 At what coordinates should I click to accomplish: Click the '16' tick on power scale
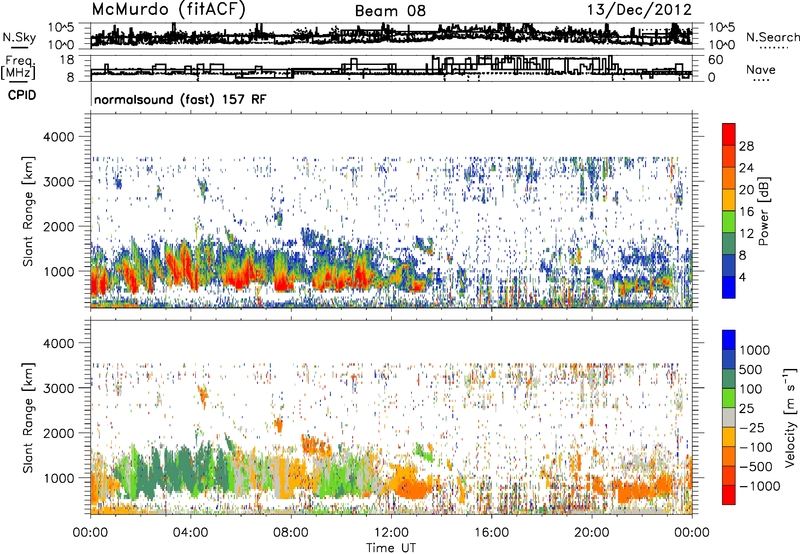(x=746, y=212)
